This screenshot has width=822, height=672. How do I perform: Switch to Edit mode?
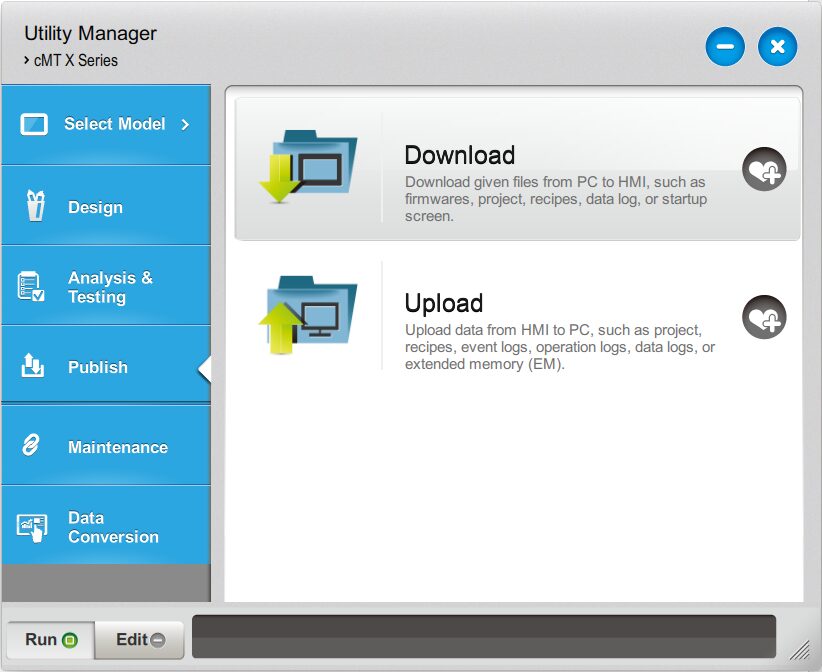(139, 640)
